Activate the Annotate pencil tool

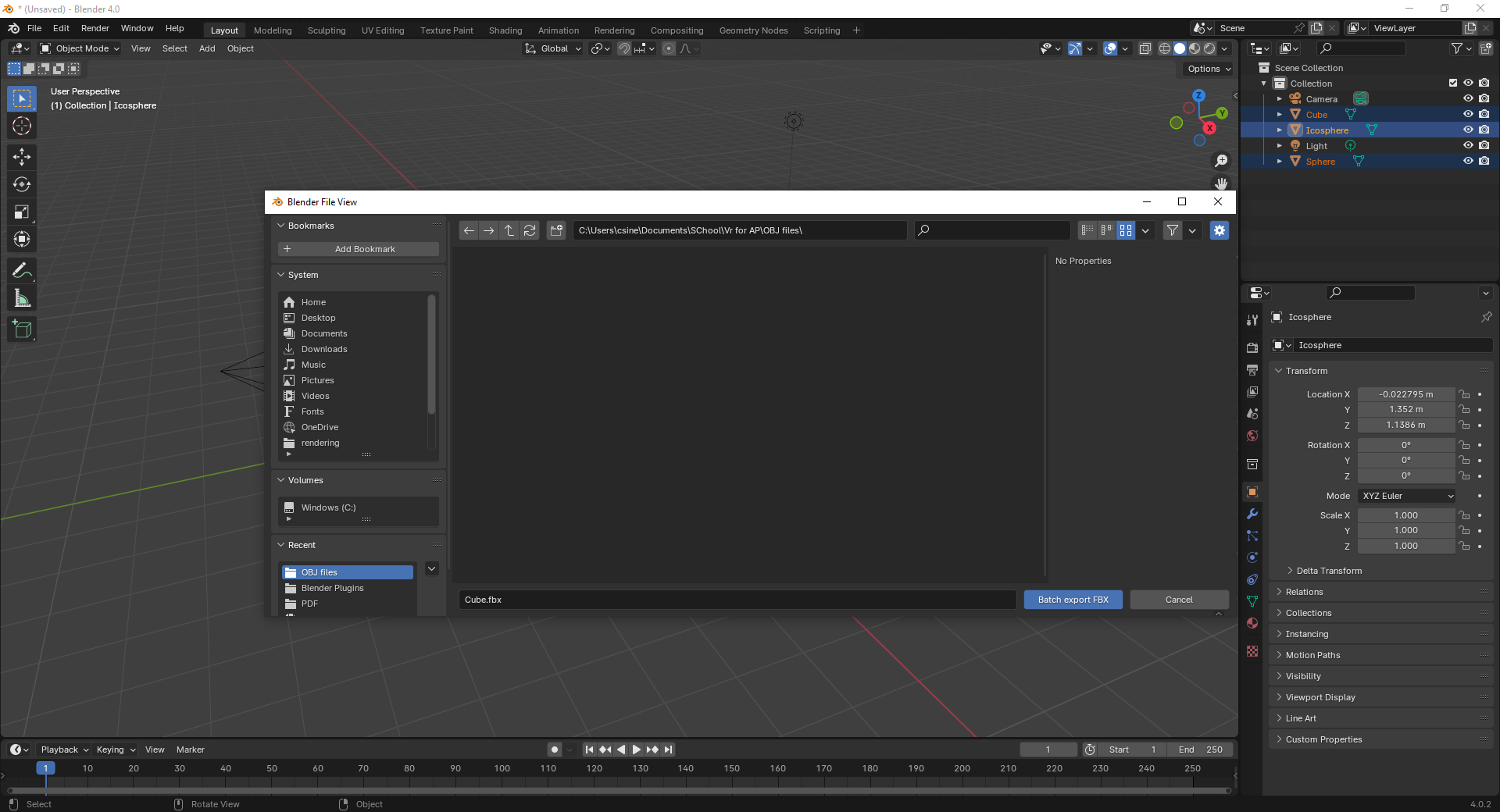(x=22, y=271)
